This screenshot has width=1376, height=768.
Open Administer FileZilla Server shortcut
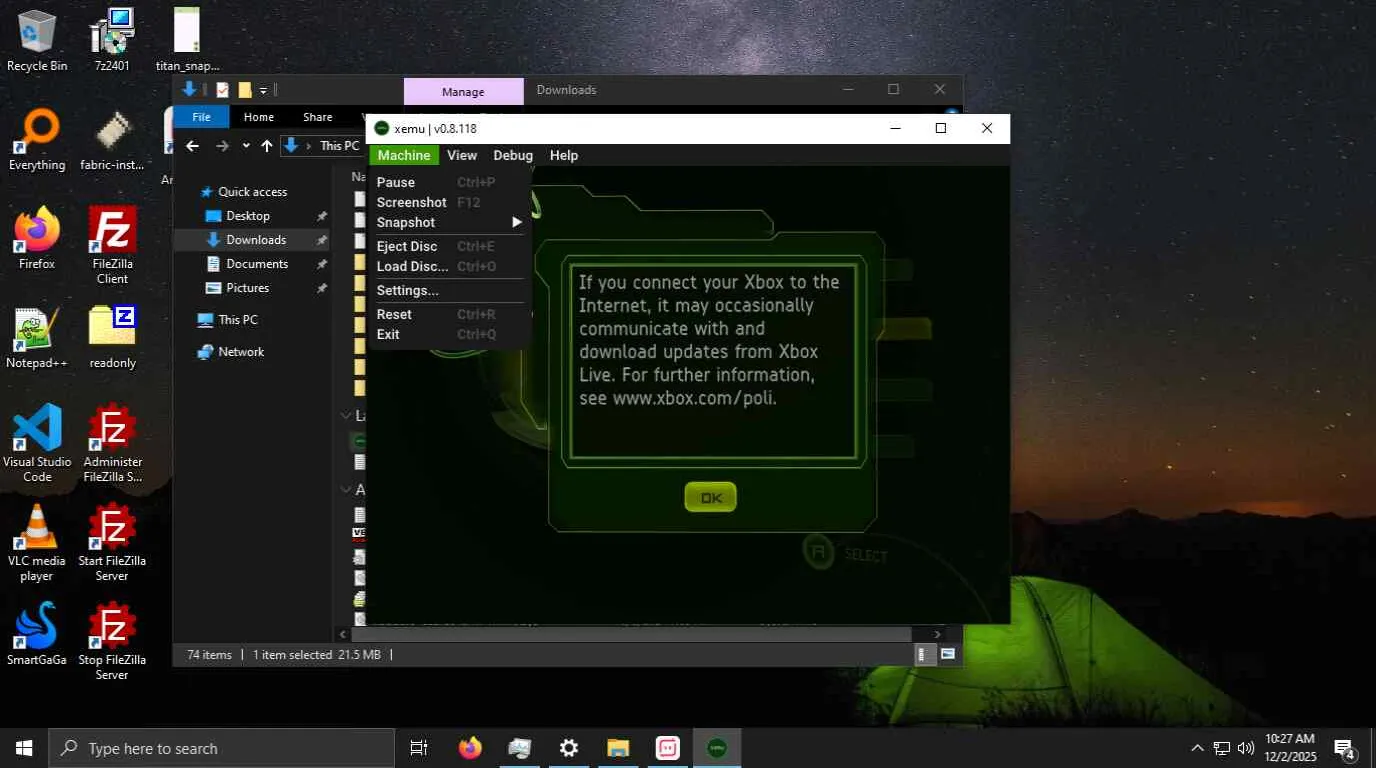pos(112,443)
